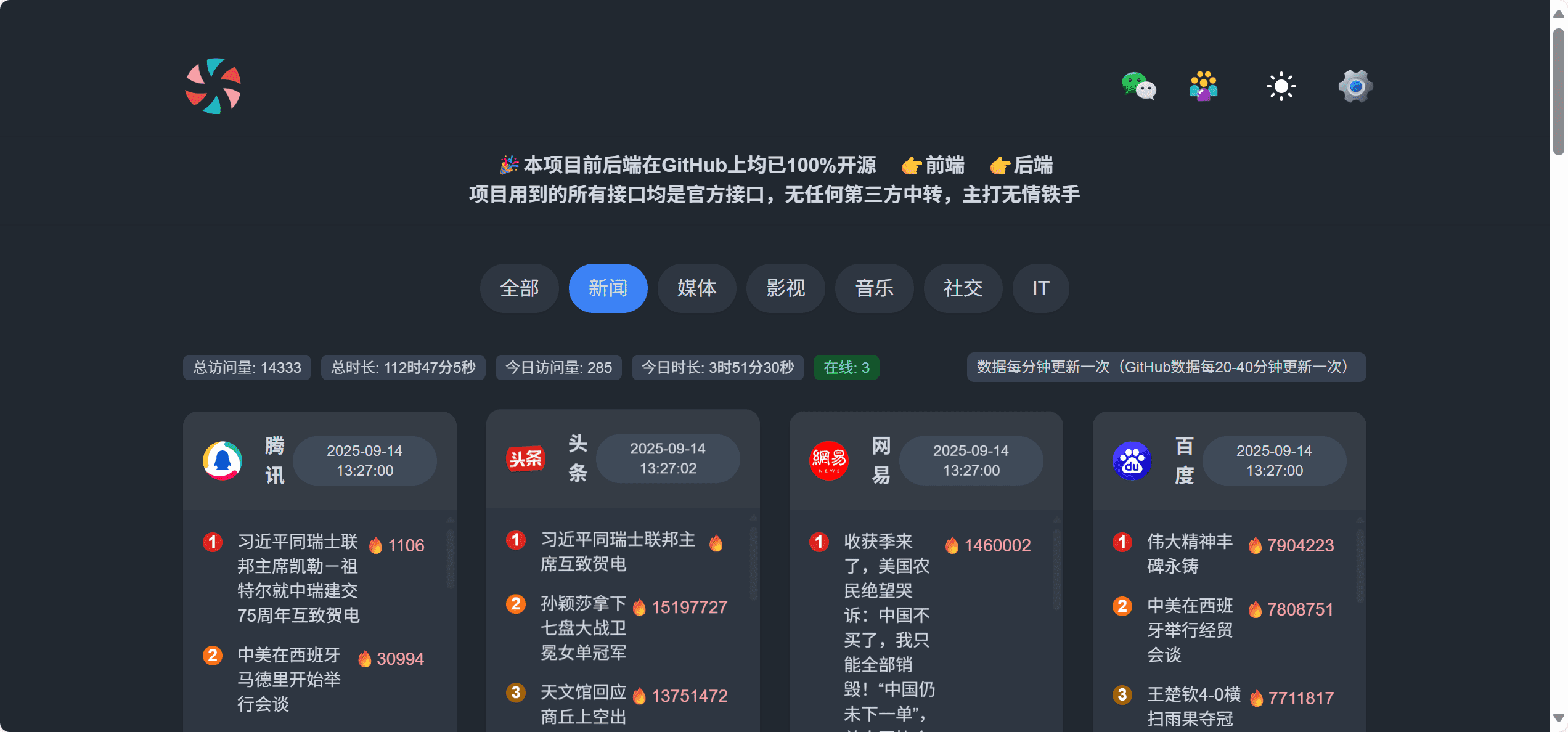The image size is (1568, 732).
Task: Click the Baidu card inner scrollbar
Action: (x=1360, y=565)
